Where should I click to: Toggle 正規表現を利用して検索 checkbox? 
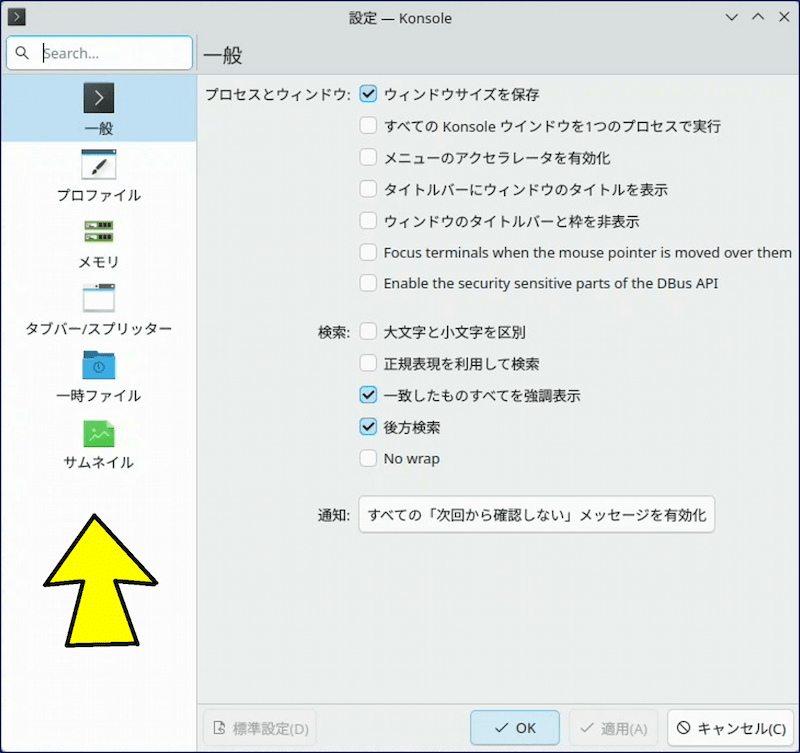[x=368, y=364]
